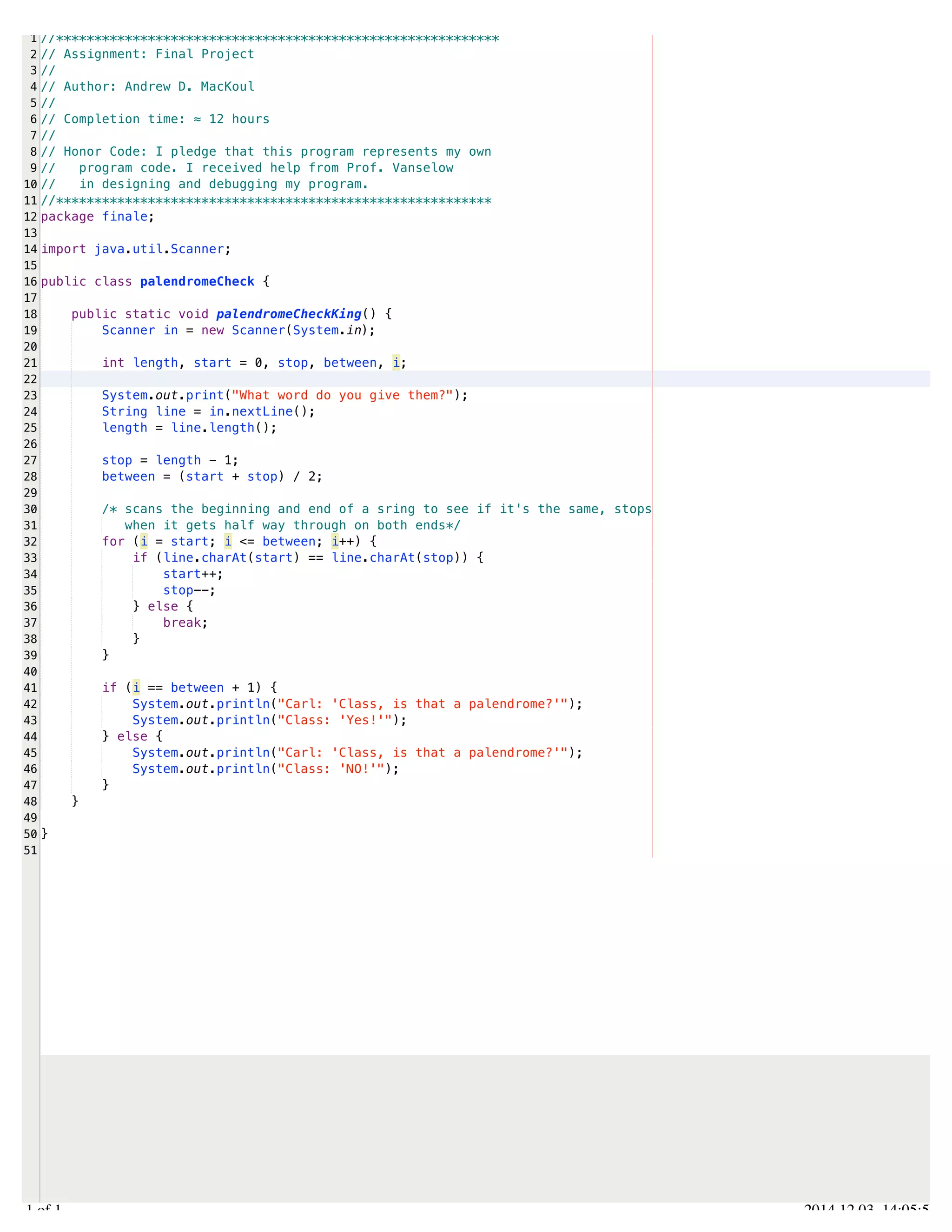Click the println with "Class: 'NO!'"

[265, 769]
